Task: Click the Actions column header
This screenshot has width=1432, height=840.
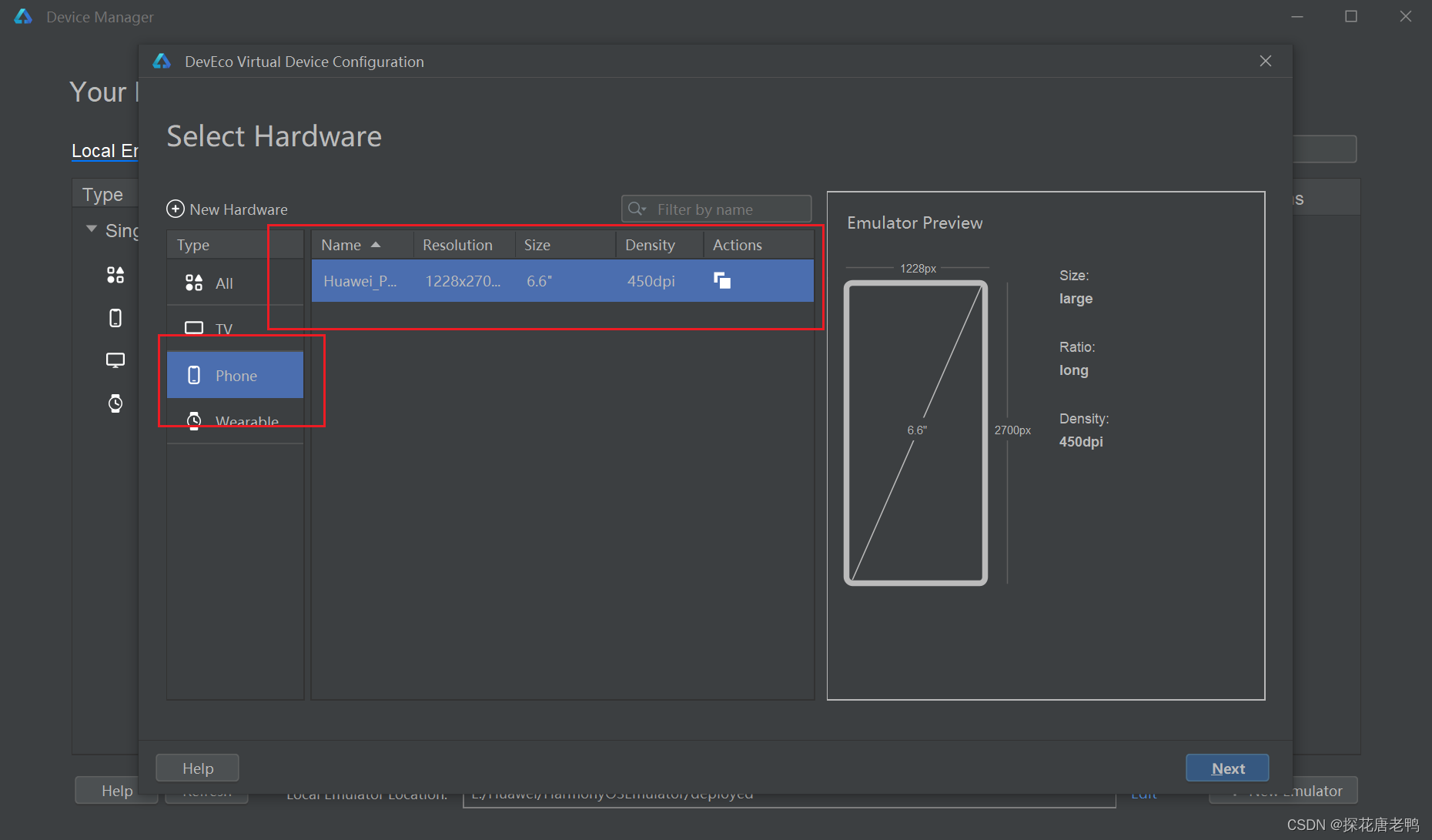Action: 758,245
